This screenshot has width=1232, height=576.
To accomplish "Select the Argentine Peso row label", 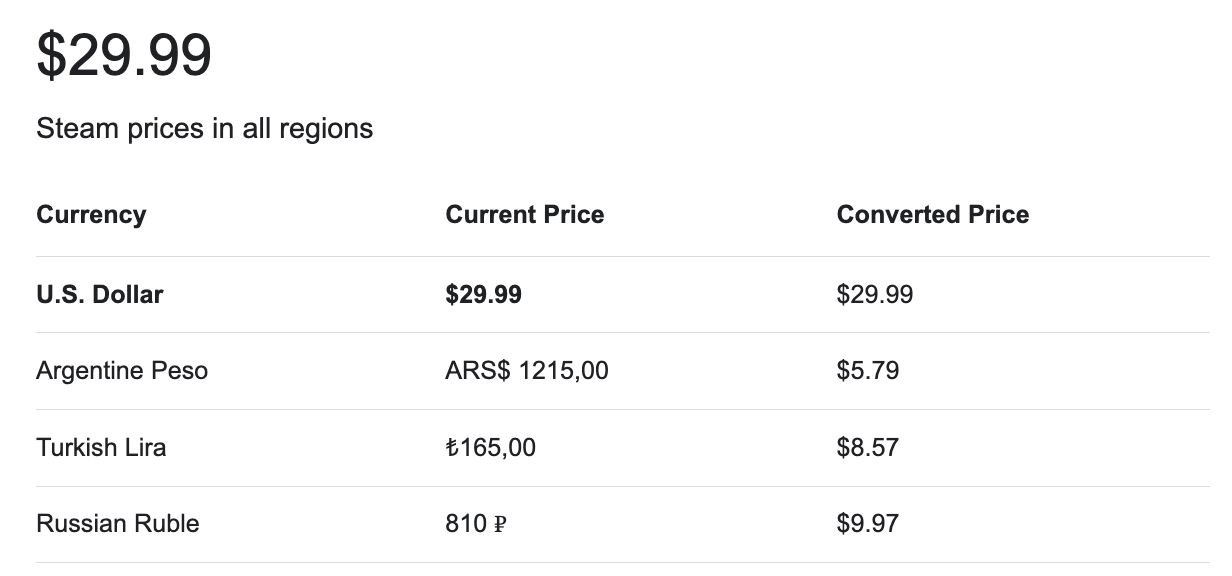I will (x=122, y=371).
